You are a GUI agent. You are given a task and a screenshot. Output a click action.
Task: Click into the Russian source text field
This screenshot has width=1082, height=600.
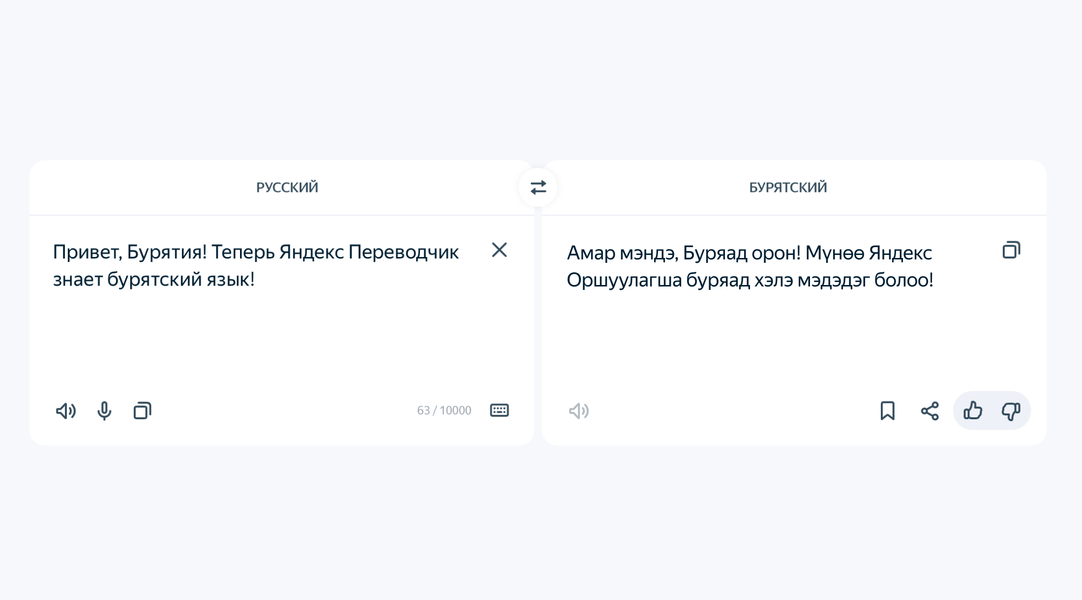260,330
